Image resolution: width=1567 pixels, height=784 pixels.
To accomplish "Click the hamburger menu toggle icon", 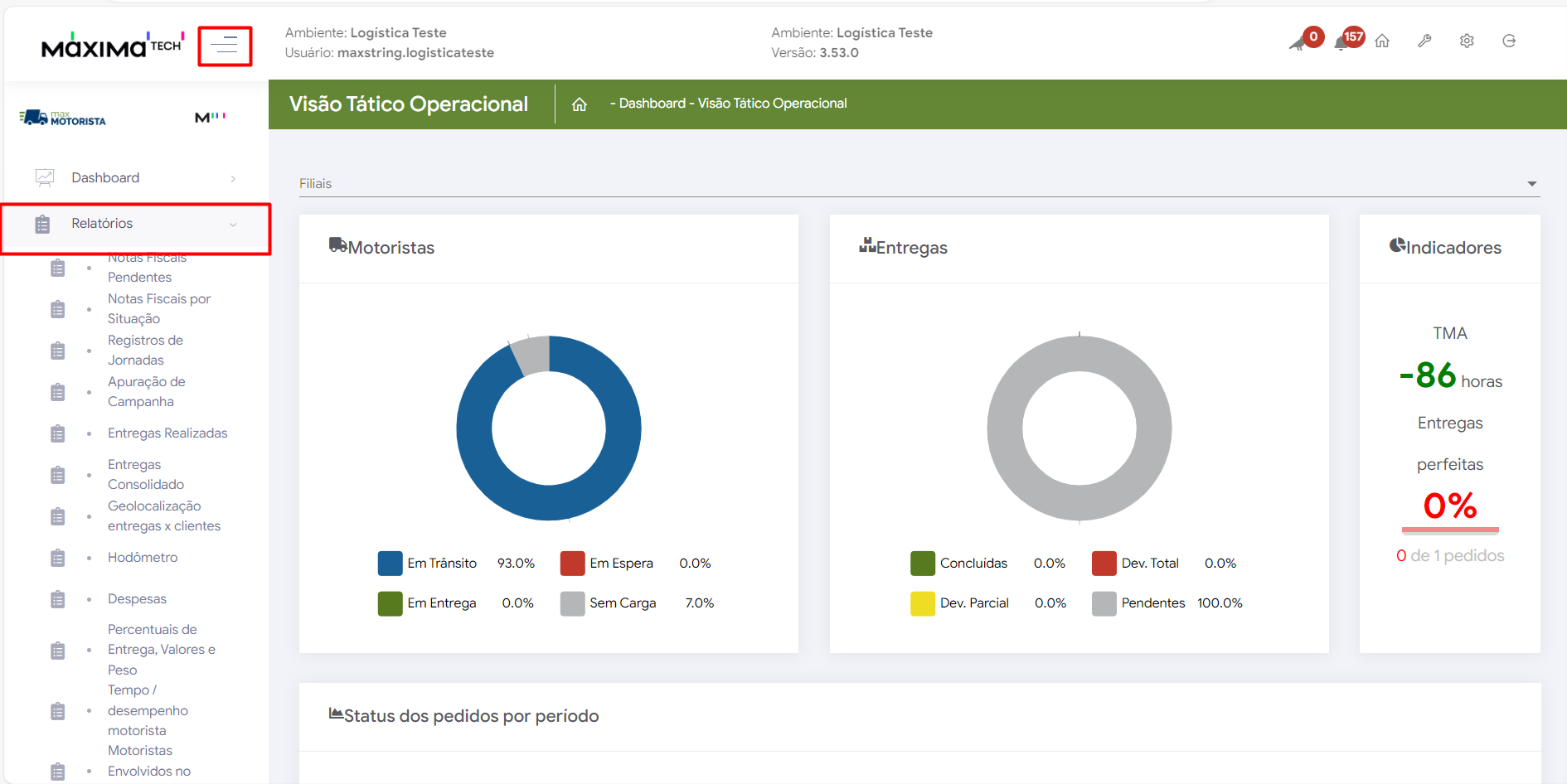I will [224, 46].
